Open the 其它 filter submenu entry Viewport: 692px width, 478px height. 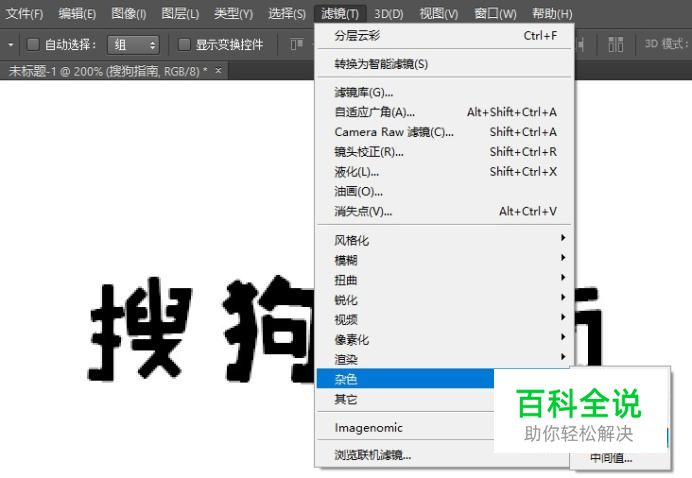pyautogui.click(x=405, y=399)
